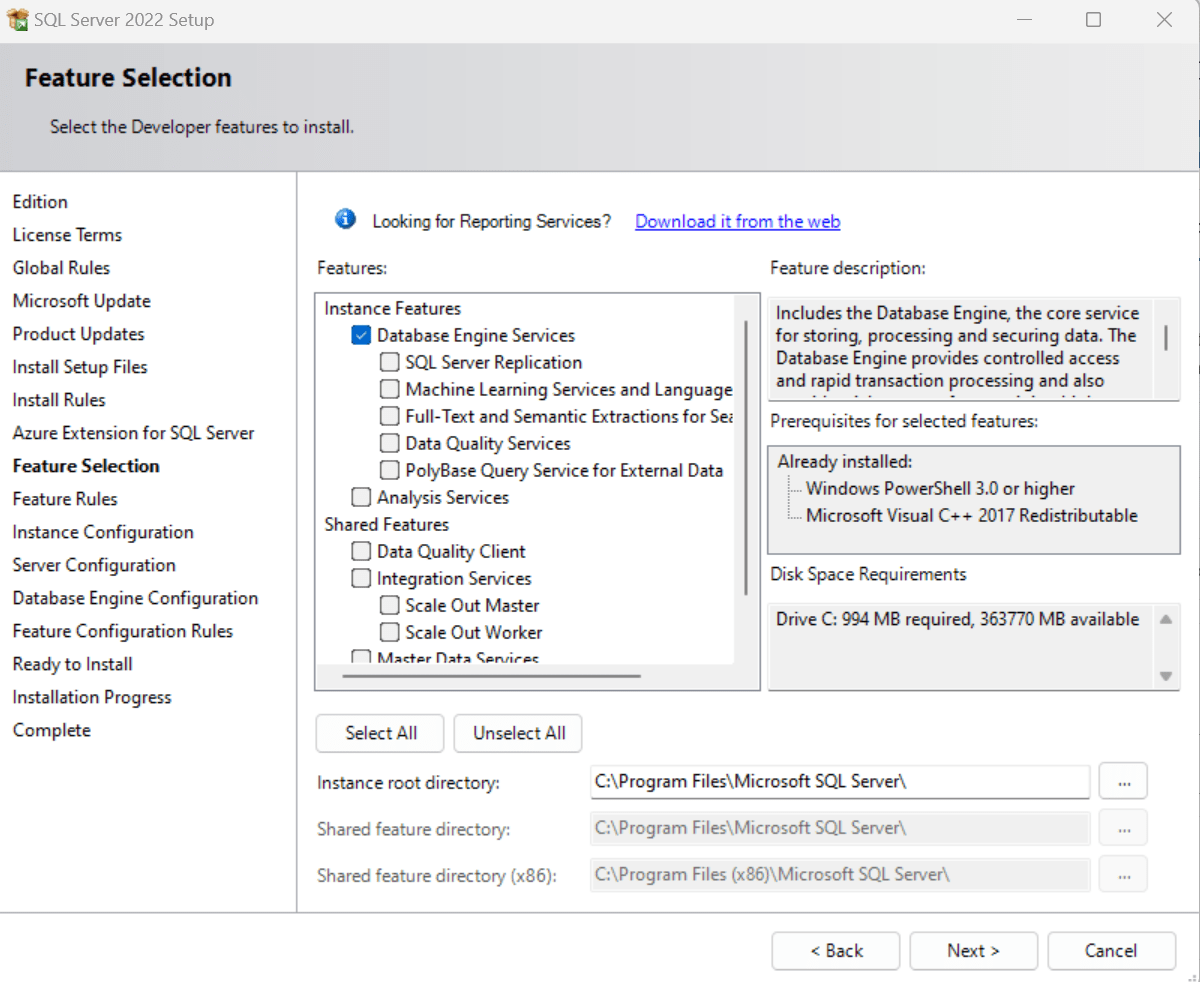Close the SQL Server 2022 Setup window

point(1164,19)
